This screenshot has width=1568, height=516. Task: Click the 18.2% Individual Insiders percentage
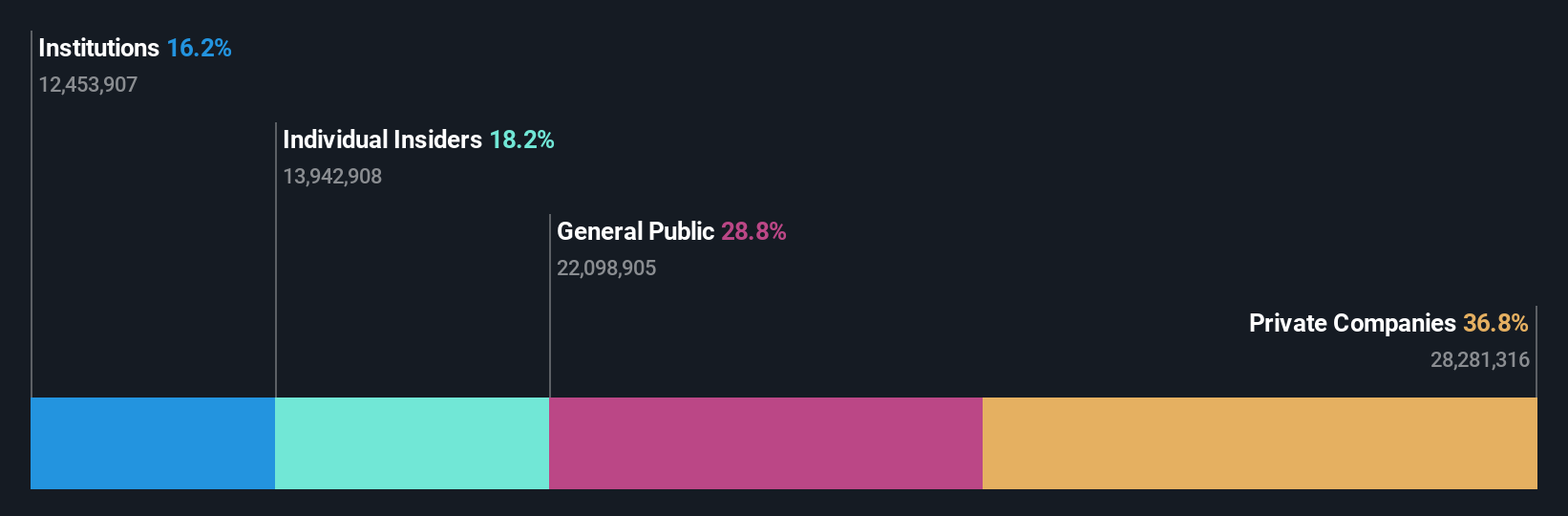coord(521,140)
